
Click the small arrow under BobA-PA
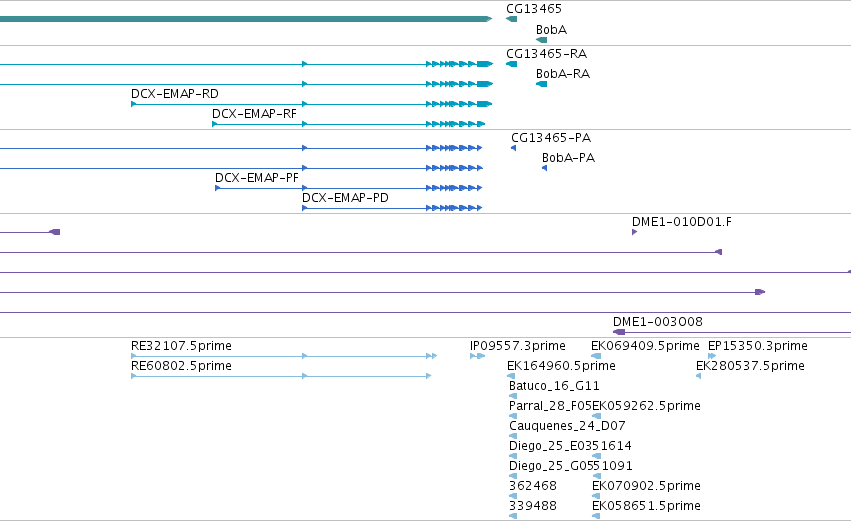[x=544, y=168]
